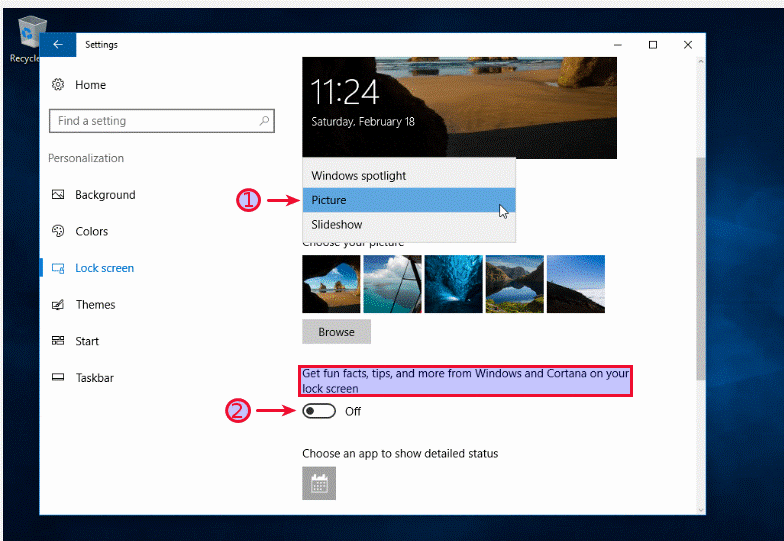Open the Recycle Bin on desktop
Viewport: 784px width, 541px height.
click(x=30, y=39)
